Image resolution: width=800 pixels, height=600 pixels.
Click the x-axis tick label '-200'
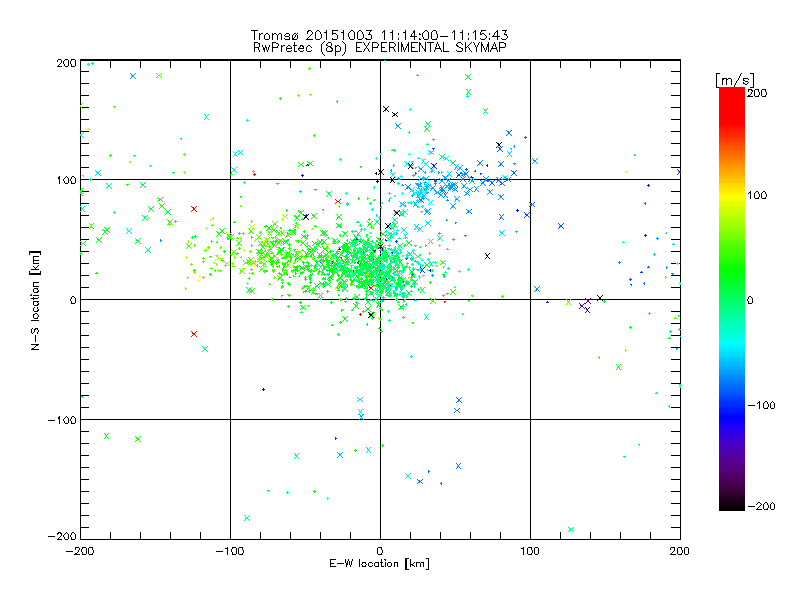[80, 551]
